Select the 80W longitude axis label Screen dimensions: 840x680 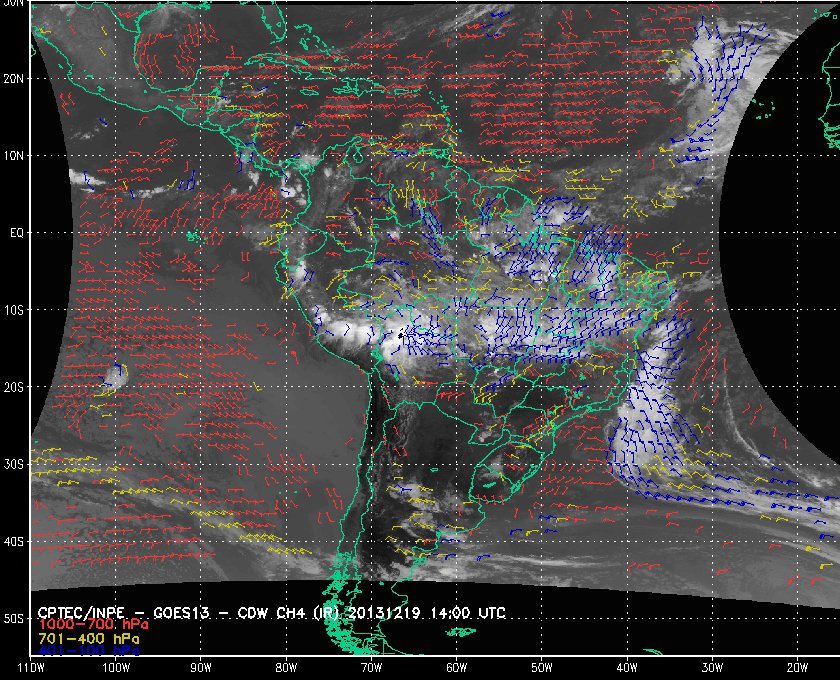(286, 667)
